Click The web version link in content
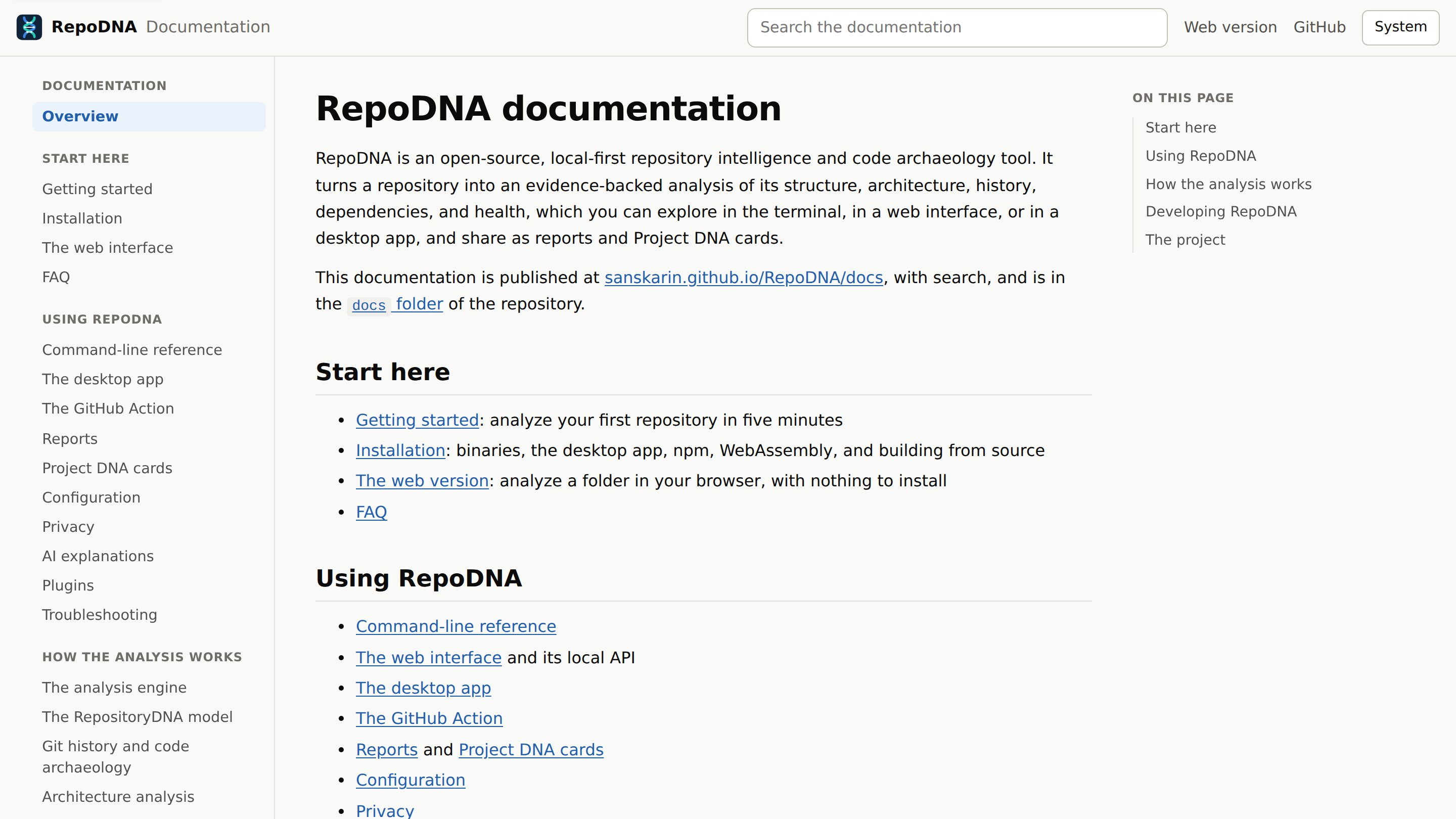This screenshot has width=1456, height=819. click(422, 481)
